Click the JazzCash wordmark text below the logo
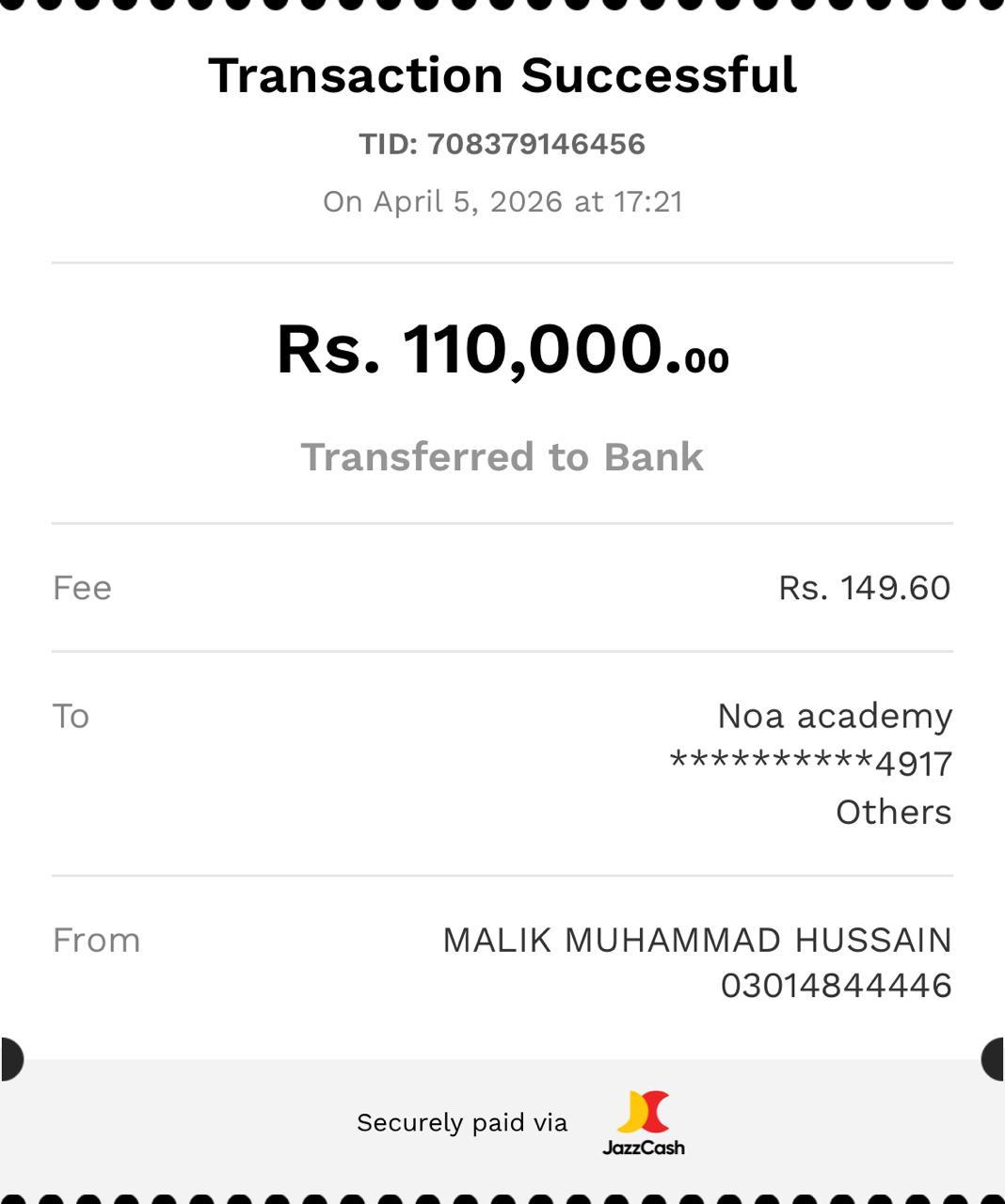 (644, 1148)
